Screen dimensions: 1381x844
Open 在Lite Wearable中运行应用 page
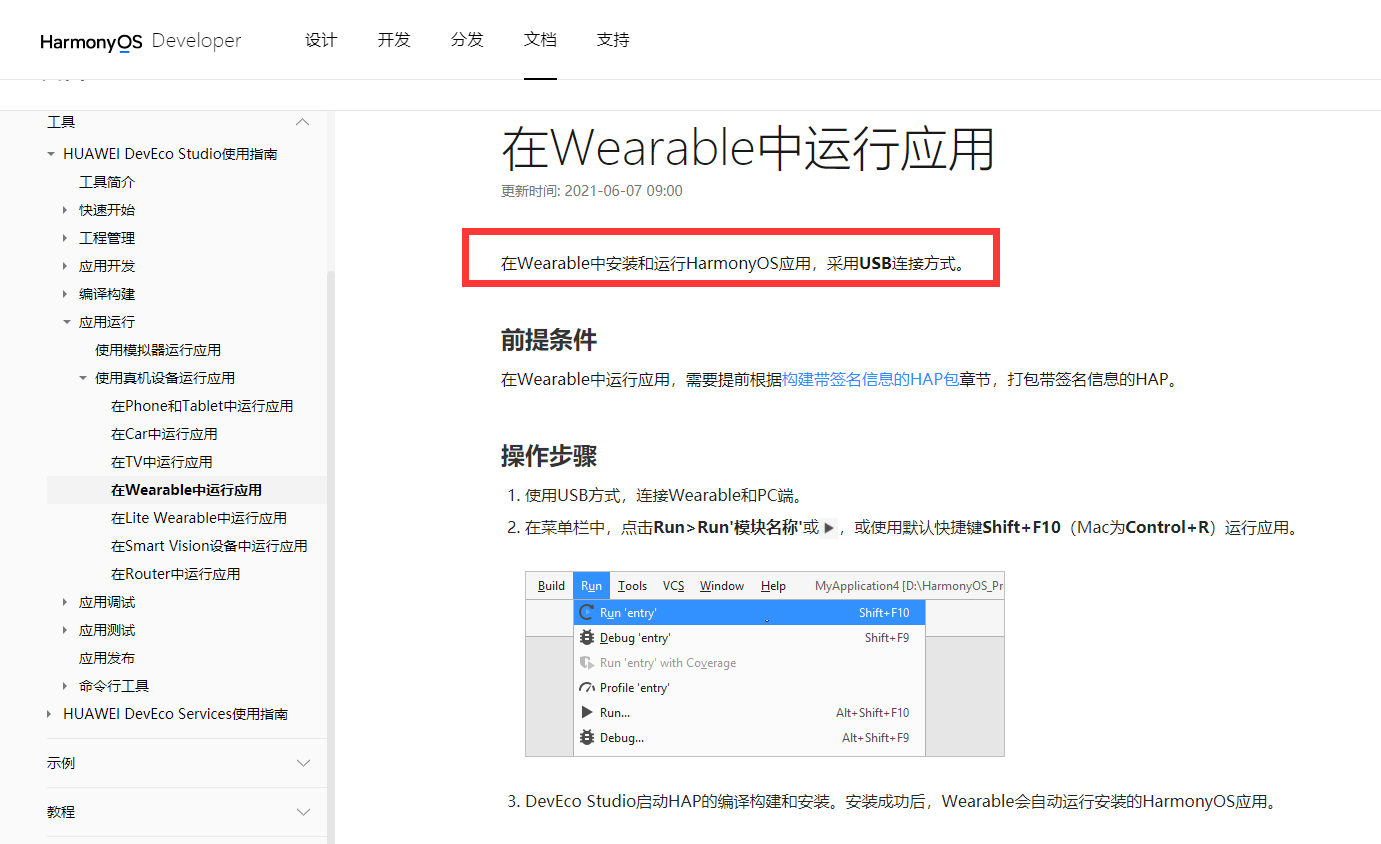tap(199, 518)
